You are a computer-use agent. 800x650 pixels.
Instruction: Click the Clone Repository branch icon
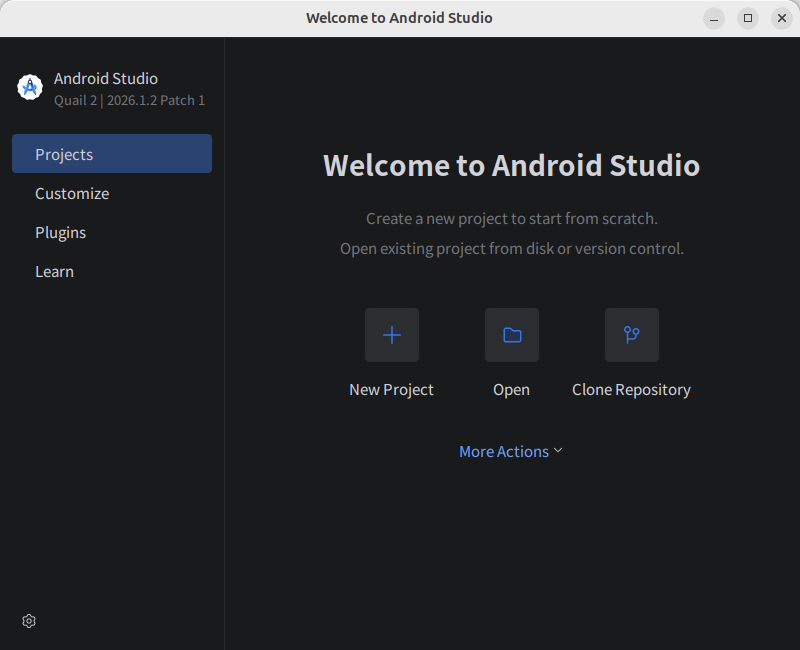tap(632, 335)
